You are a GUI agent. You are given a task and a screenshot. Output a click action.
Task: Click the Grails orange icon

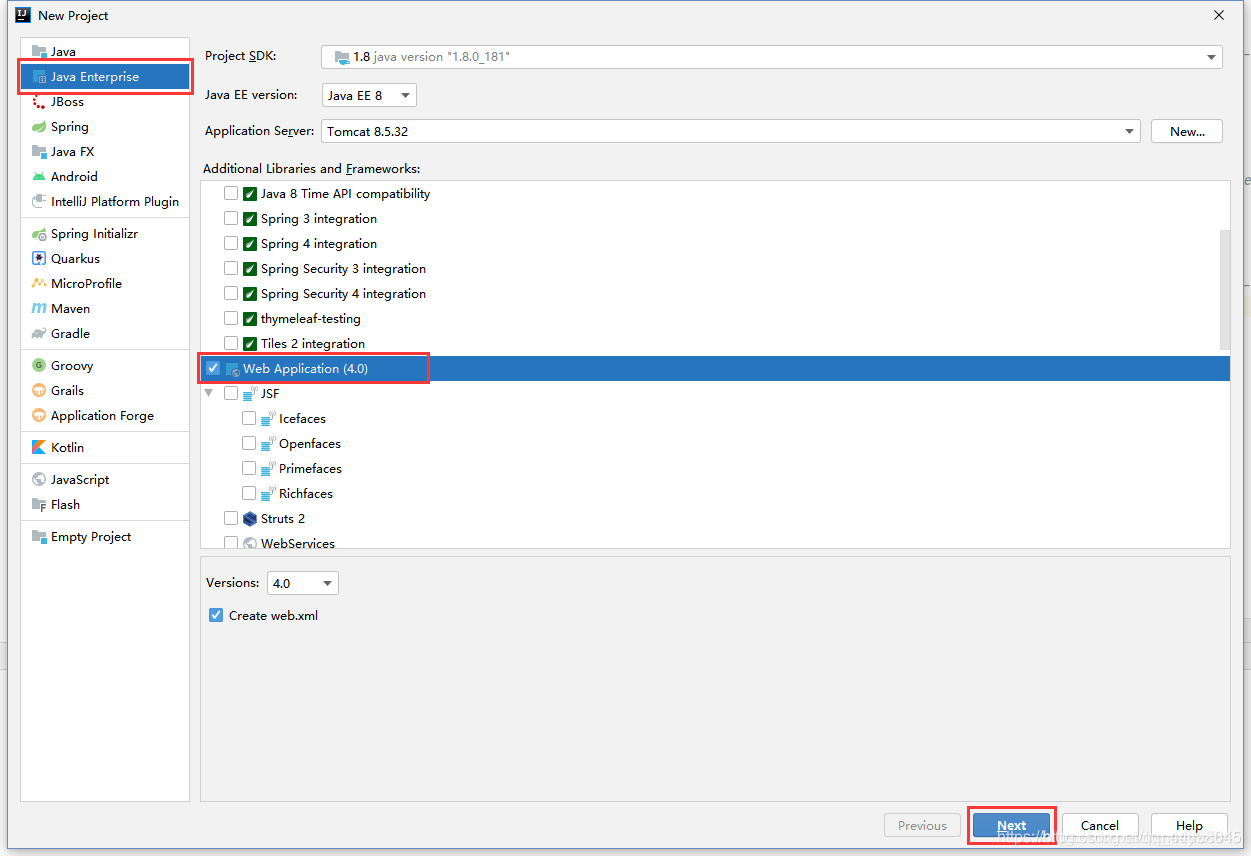pyautogui.click(x=39, y=391)
